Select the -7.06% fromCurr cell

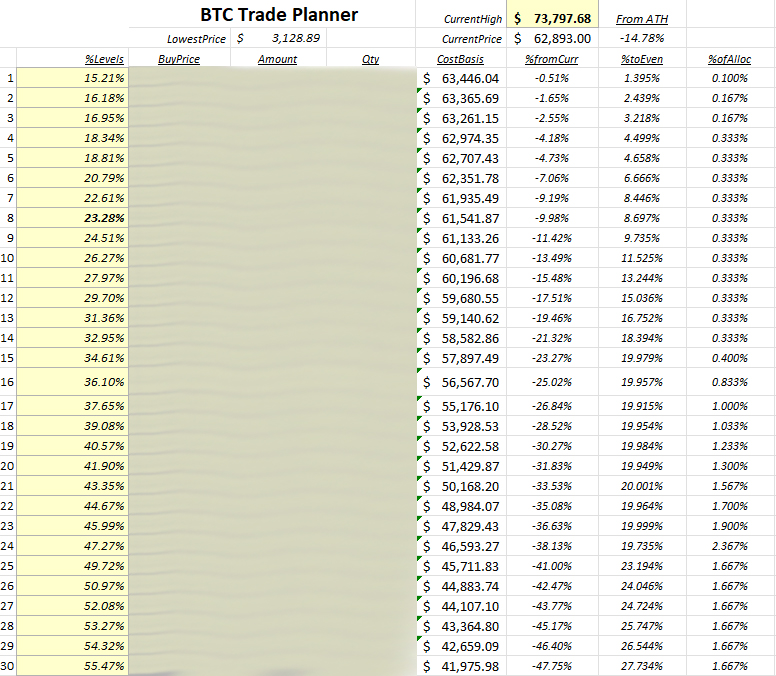tap(552, 178)
